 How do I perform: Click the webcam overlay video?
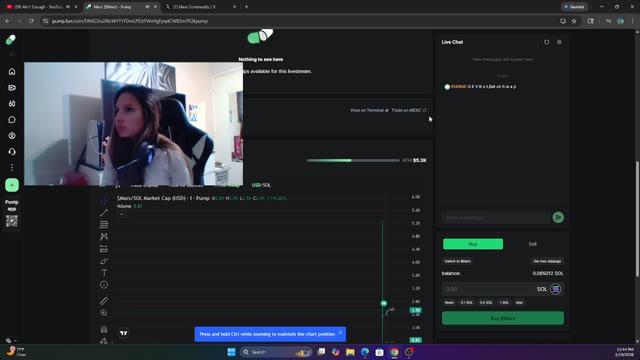point(133,124)
